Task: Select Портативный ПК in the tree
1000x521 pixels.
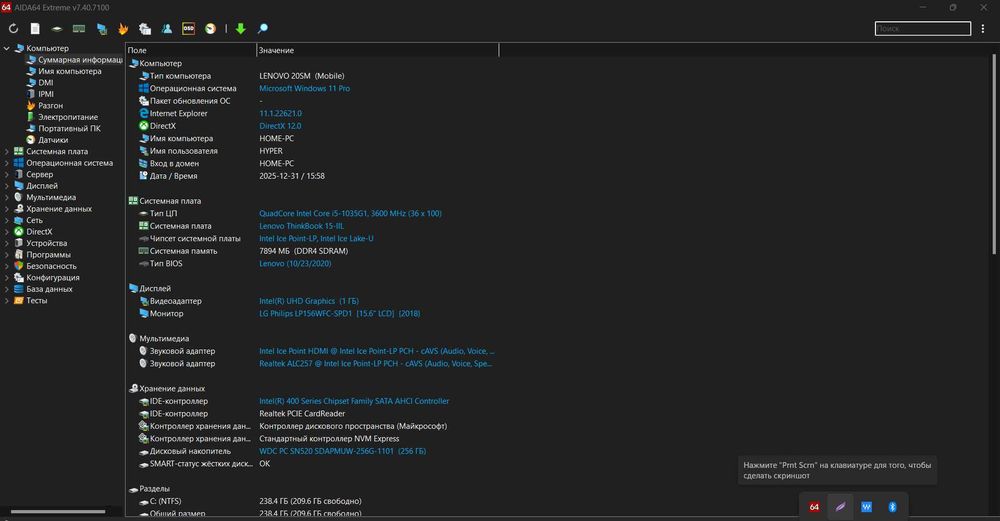Action: click(69, 129)
